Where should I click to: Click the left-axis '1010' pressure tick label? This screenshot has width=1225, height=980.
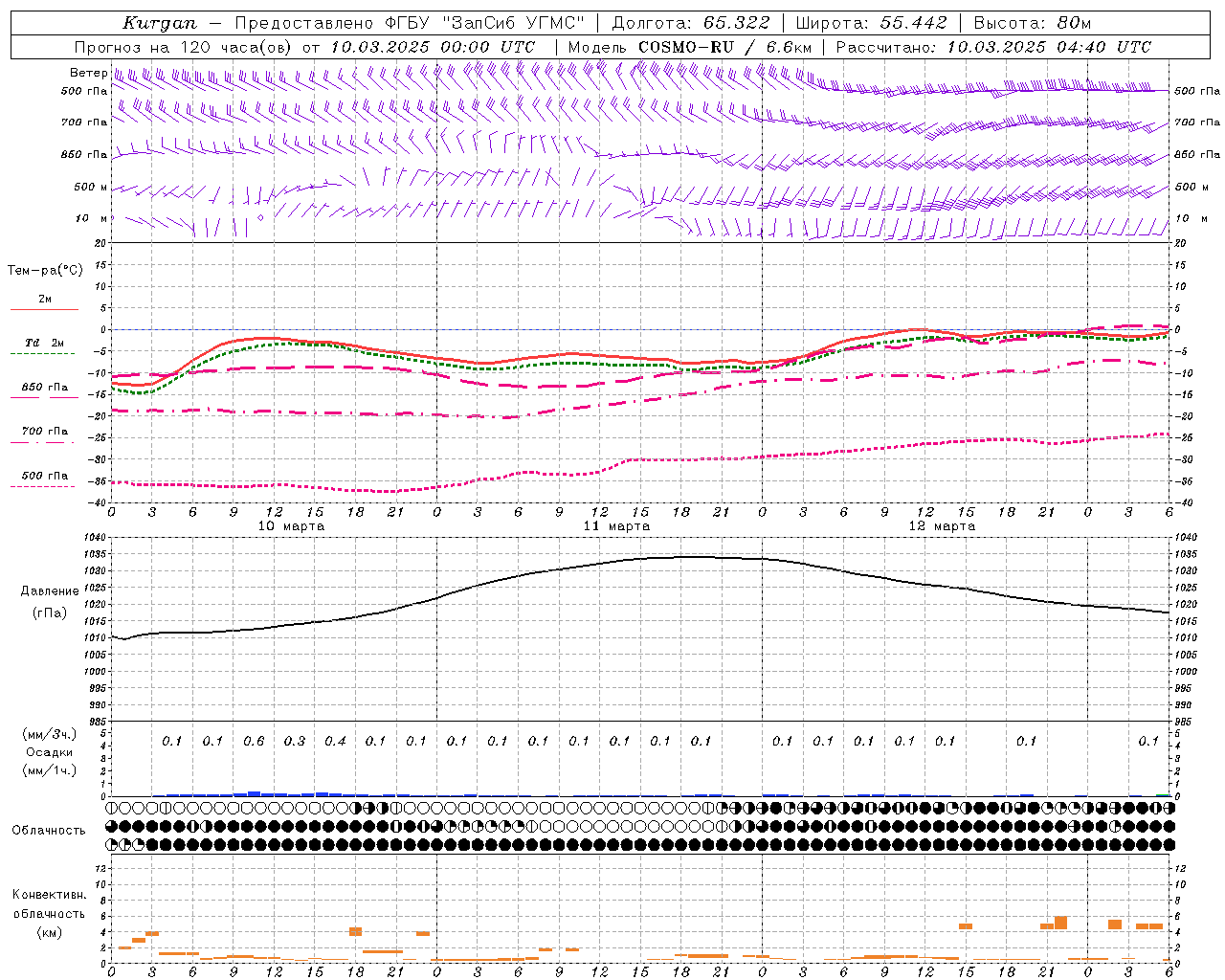(96, 638)
